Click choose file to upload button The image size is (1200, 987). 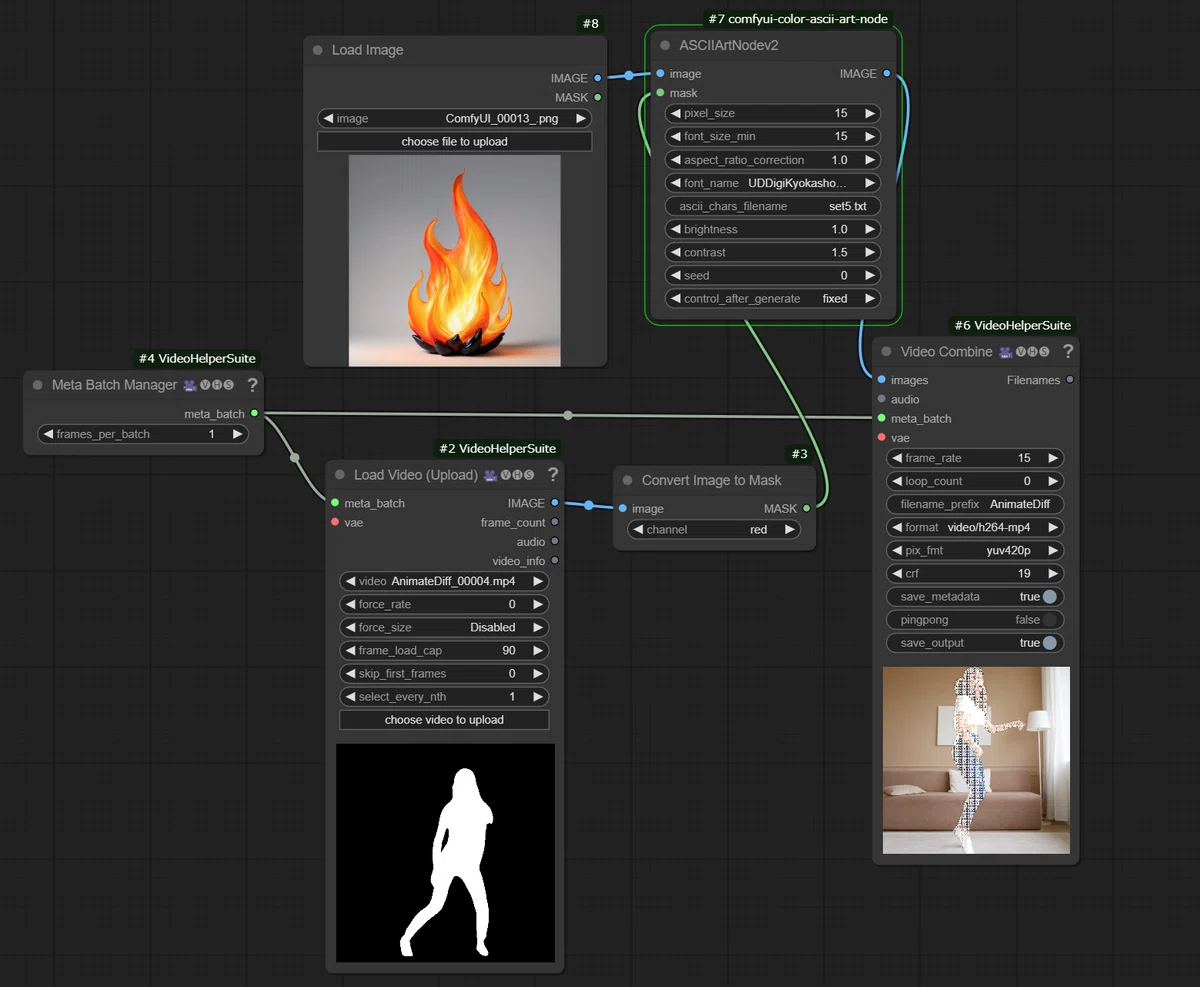(x=455, y=142)
